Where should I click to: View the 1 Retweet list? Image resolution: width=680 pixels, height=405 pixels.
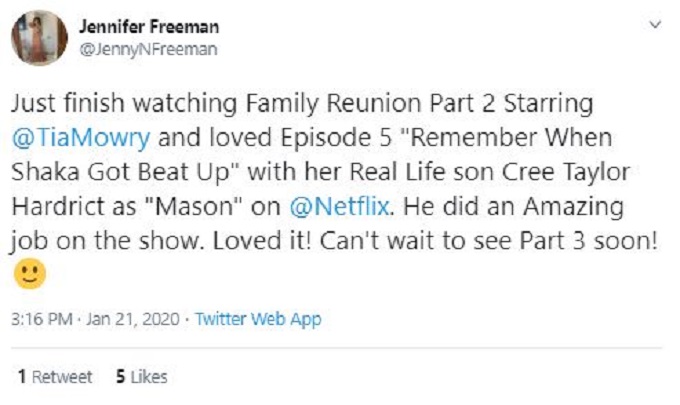pyautogui.click(x=55, y=377)
